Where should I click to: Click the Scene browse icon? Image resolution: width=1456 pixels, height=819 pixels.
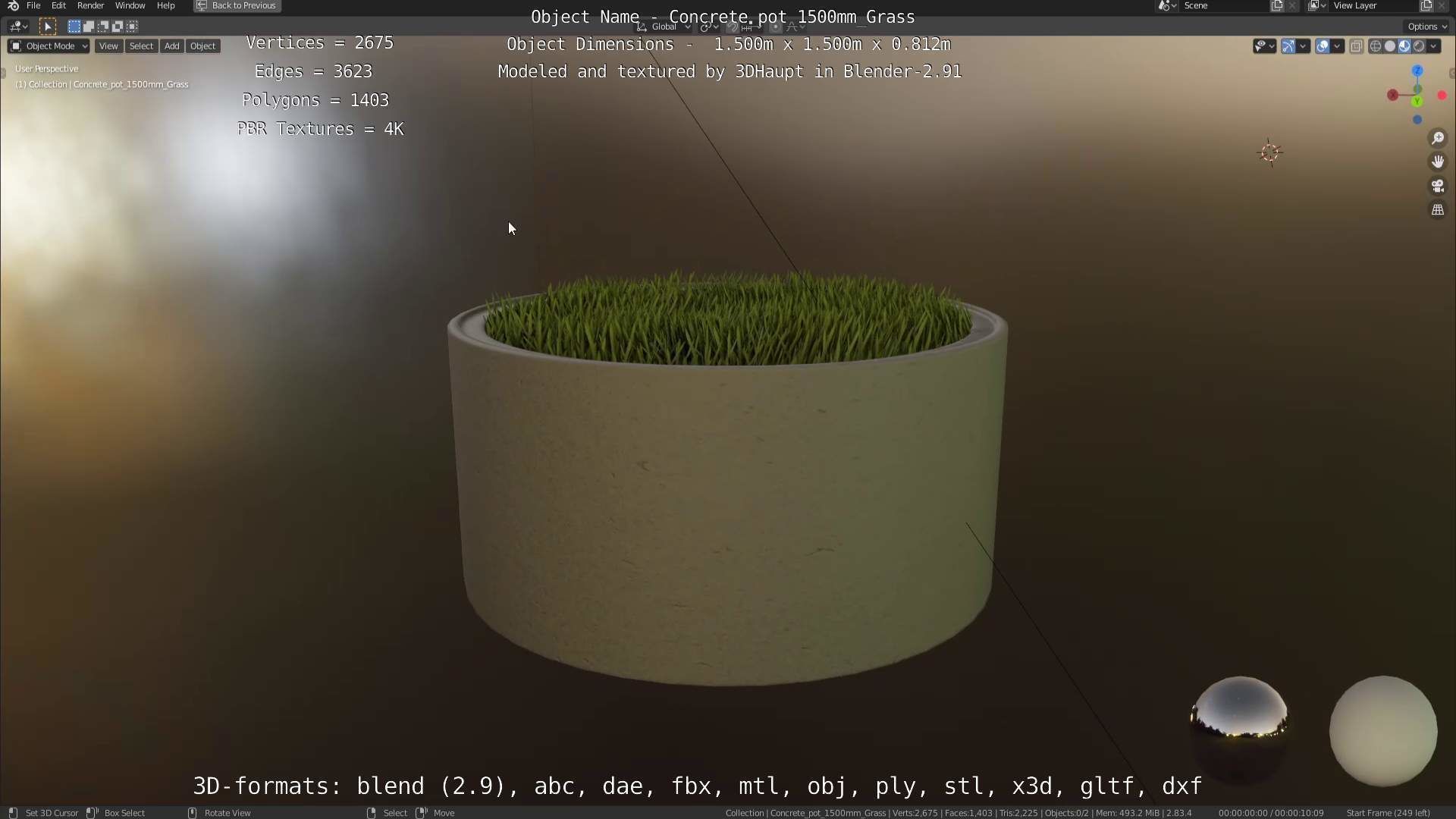click(x=1167, y=5)
